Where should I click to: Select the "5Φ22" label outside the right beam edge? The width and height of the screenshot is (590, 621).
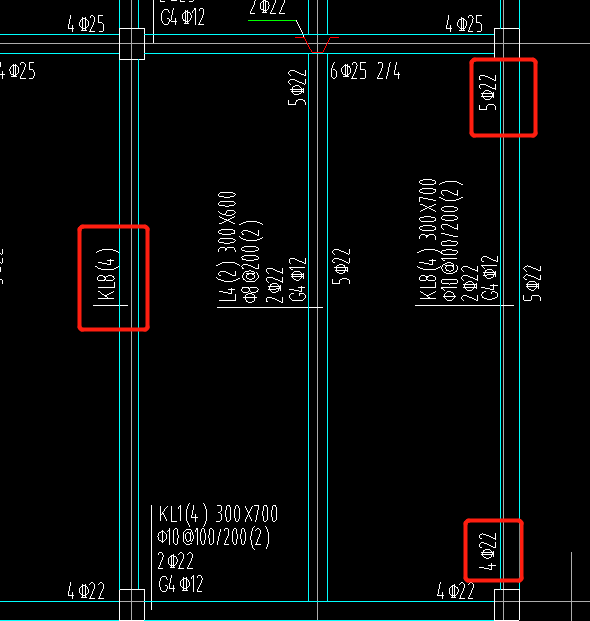point(532,283)
